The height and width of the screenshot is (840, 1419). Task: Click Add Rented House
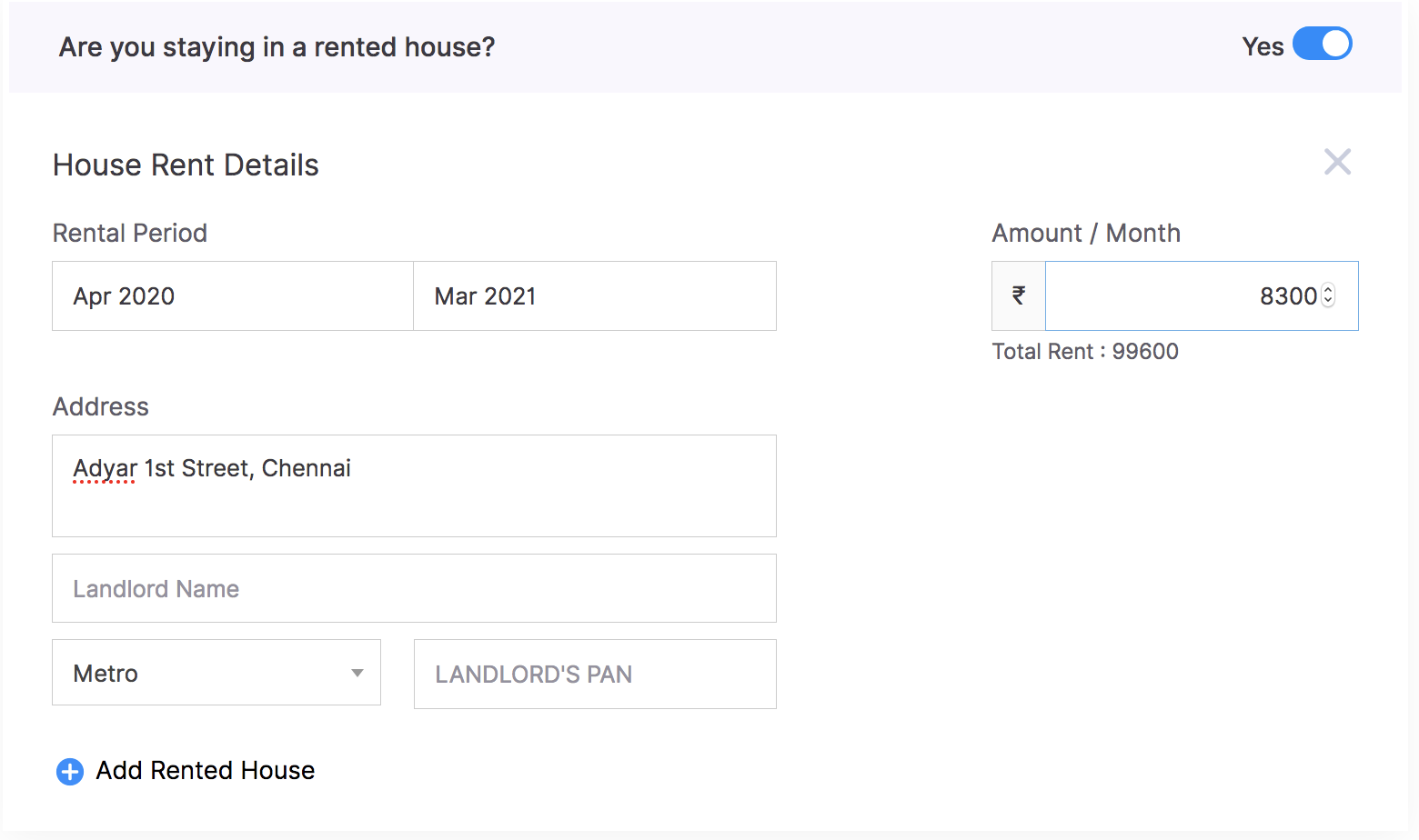point(205,770)
